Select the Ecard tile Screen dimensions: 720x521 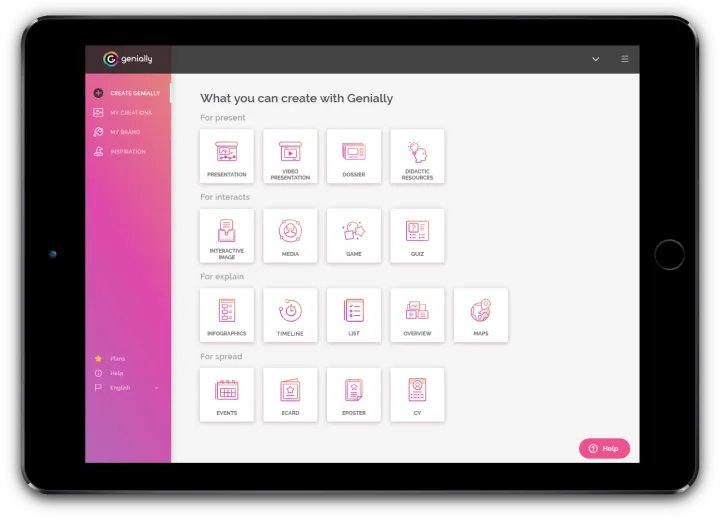click(290, 394)
